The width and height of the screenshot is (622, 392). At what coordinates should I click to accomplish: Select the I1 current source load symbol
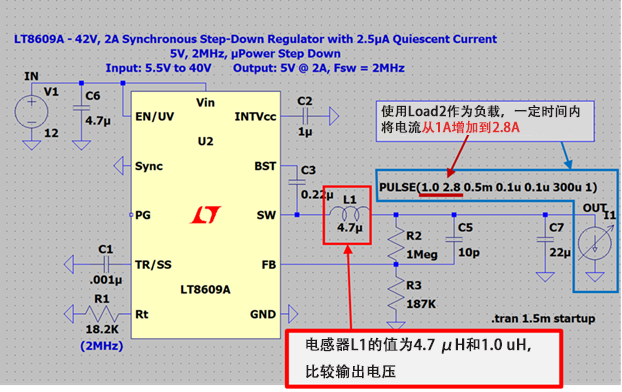(x=595, y=244)
